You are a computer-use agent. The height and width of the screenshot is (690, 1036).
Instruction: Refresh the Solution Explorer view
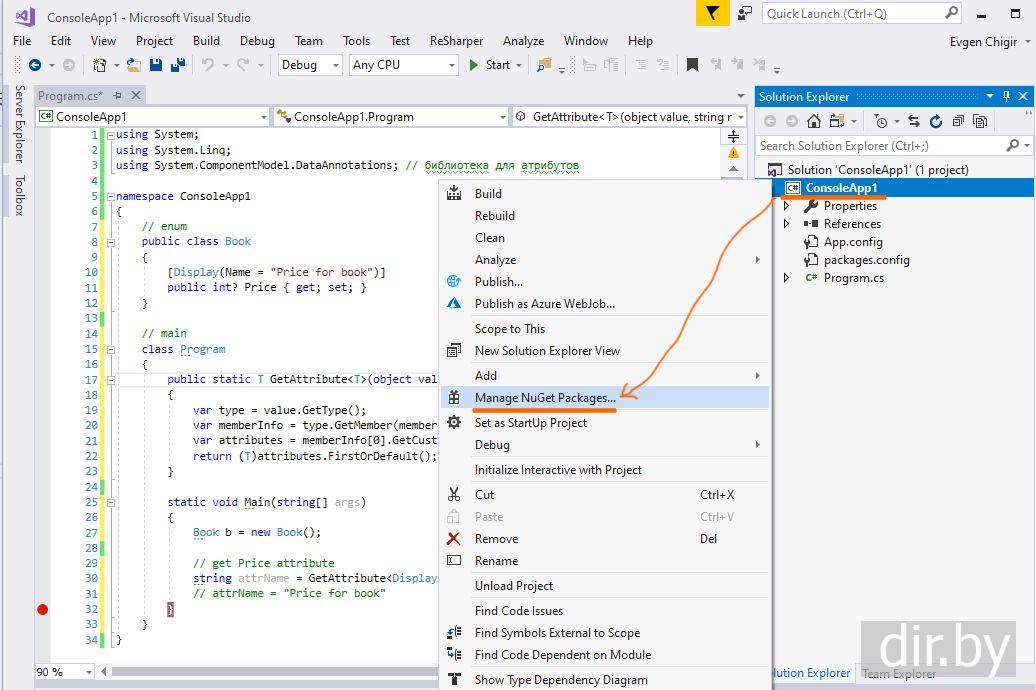click(936, 121)
